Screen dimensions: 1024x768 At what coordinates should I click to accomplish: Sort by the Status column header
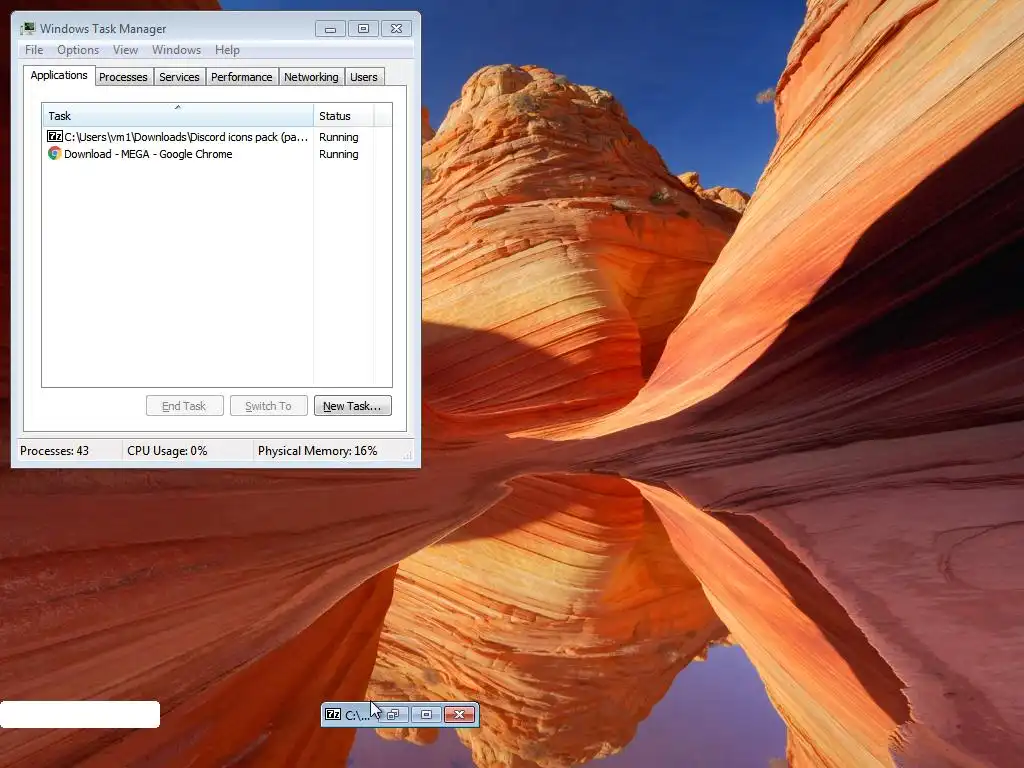(344, 116)
